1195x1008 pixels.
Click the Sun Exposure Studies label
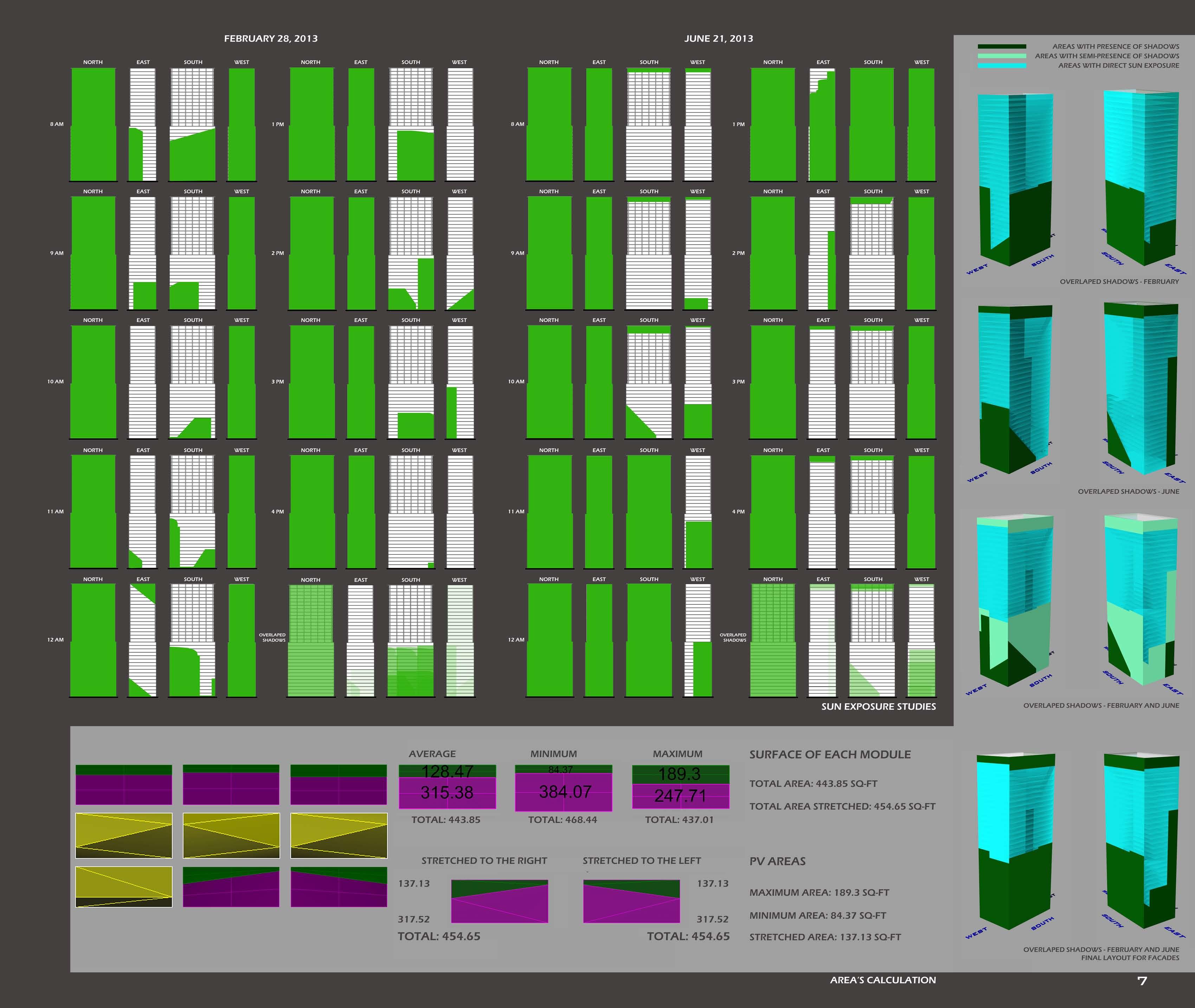(x=878, y=706)
